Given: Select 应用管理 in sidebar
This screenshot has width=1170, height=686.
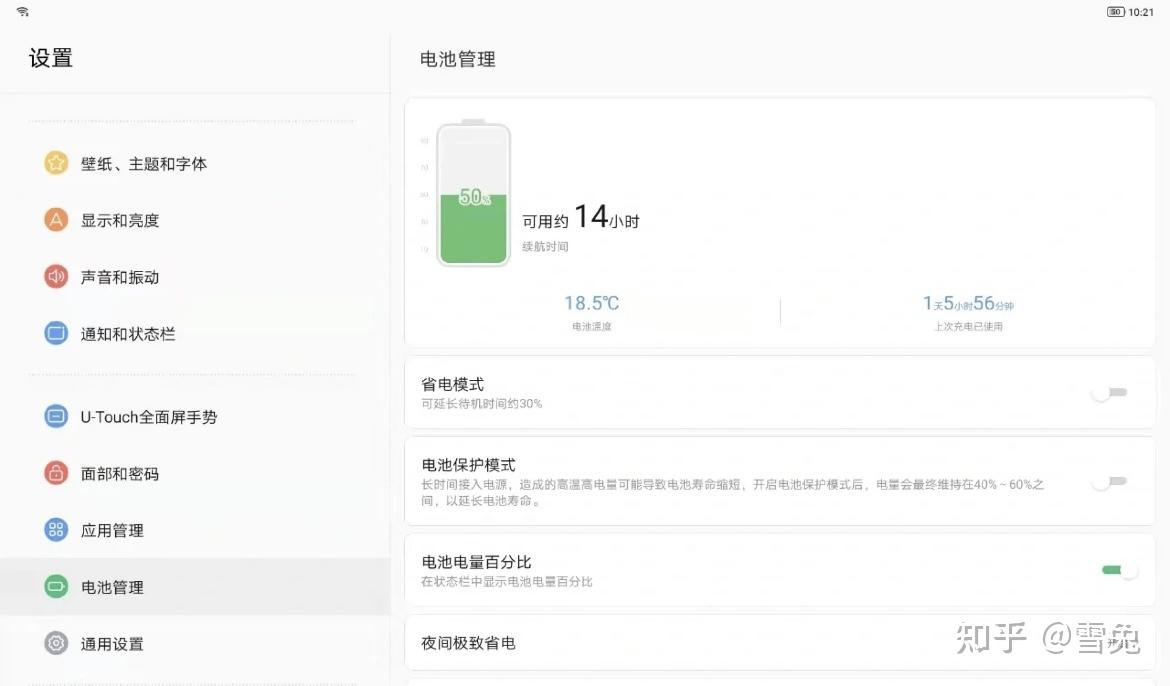Looking at the screenshot, I should point(195,531).
